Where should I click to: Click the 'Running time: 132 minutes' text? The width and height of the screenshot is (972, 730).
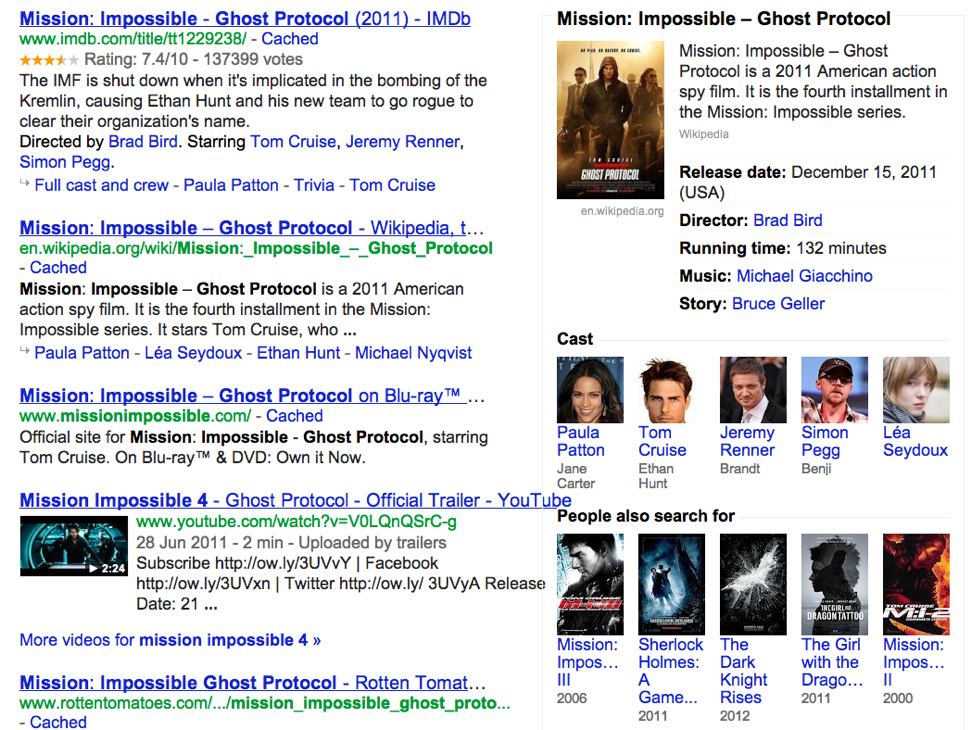[783, 248]
